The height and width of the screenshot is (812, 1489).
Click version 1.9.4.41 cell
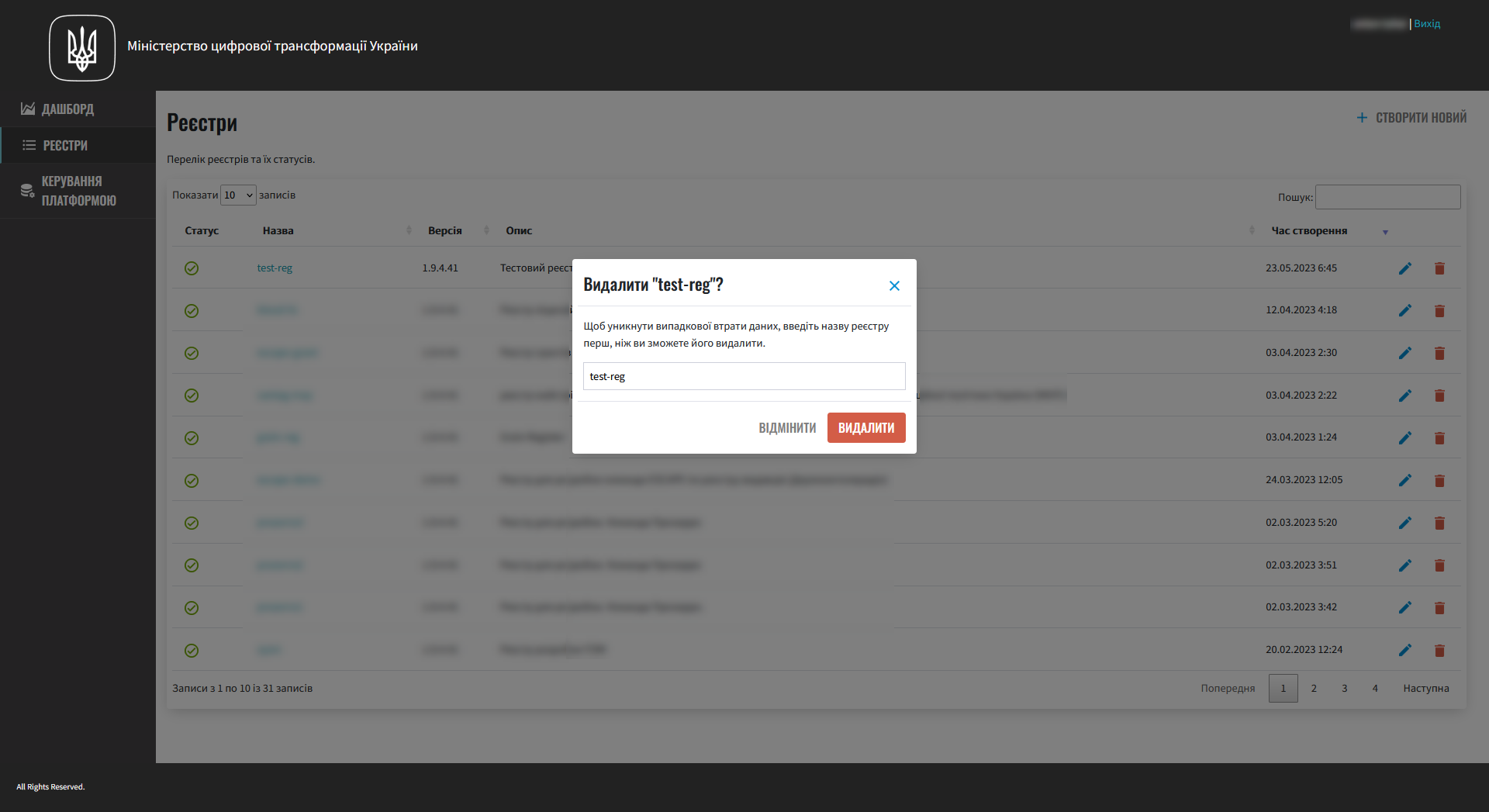440,268
